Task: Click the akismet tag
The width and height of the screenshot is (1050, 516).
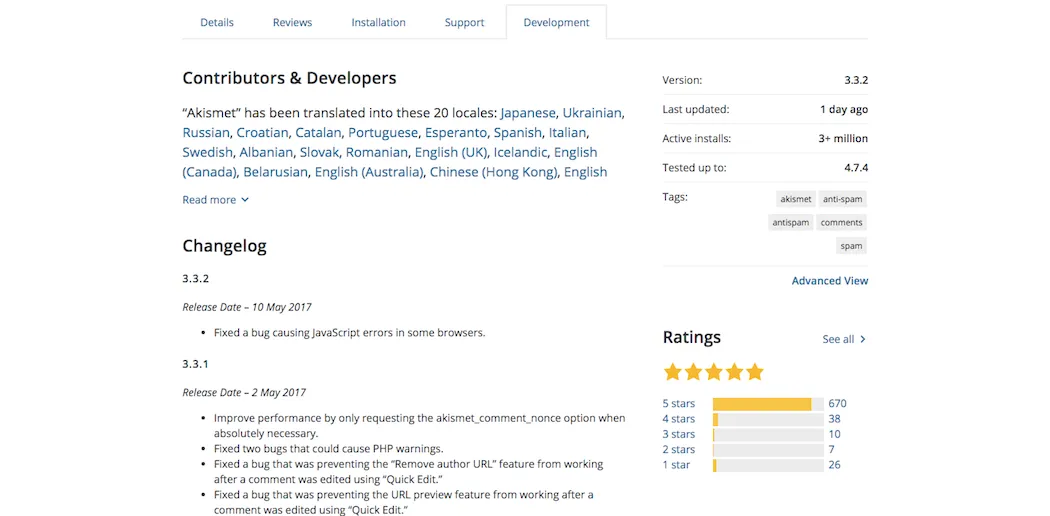Action: (796, 199)
